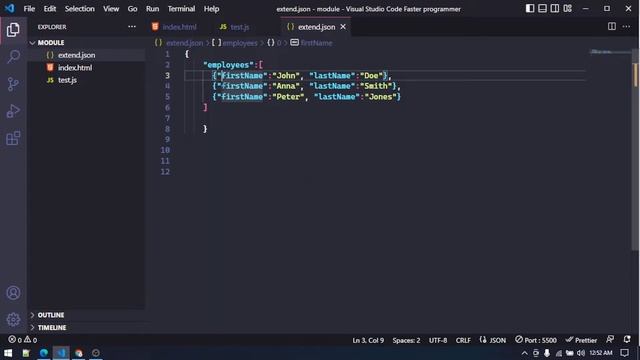Click the microphone icon in system tray
Viewport: 640px width, 360px height.
(x=547, y=353)
